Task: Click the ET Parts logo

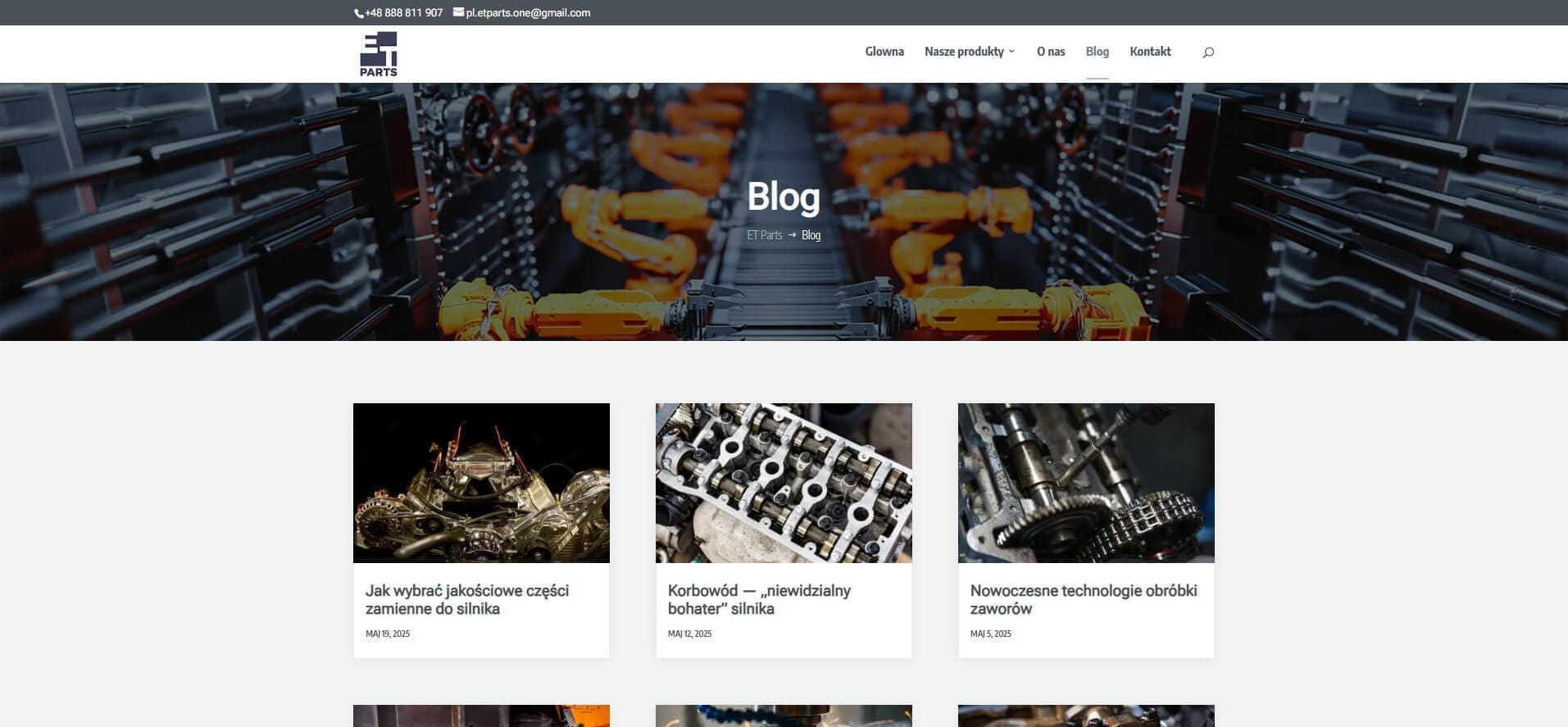Action: click(379, 54)
